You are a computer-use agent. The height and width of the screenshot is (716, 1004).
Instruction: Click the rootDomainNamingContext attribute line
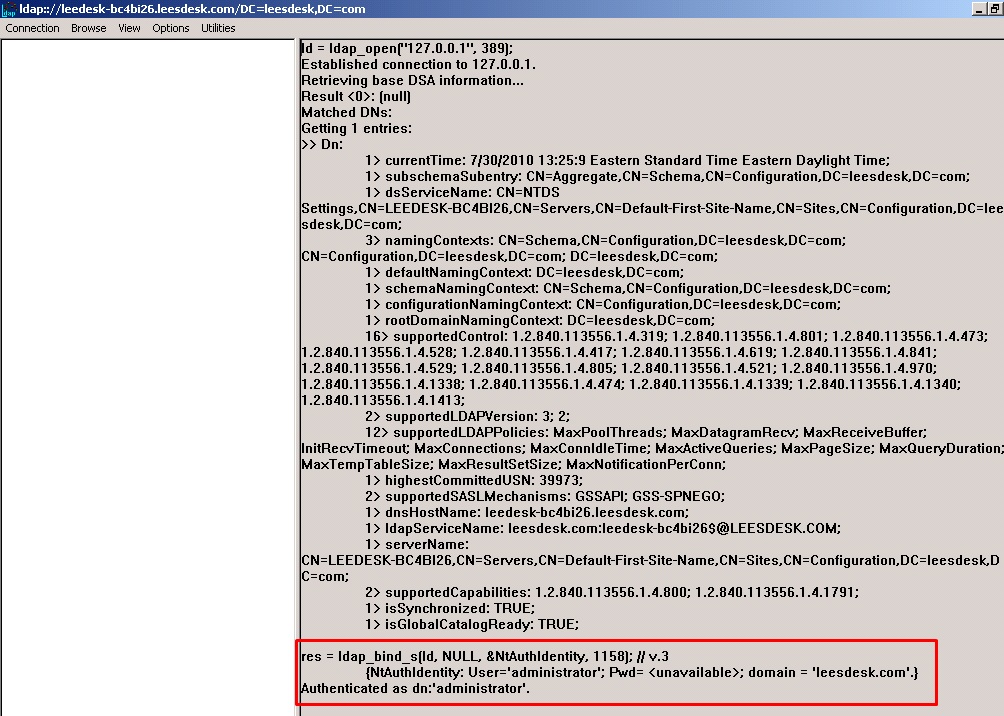pos(540,320)
